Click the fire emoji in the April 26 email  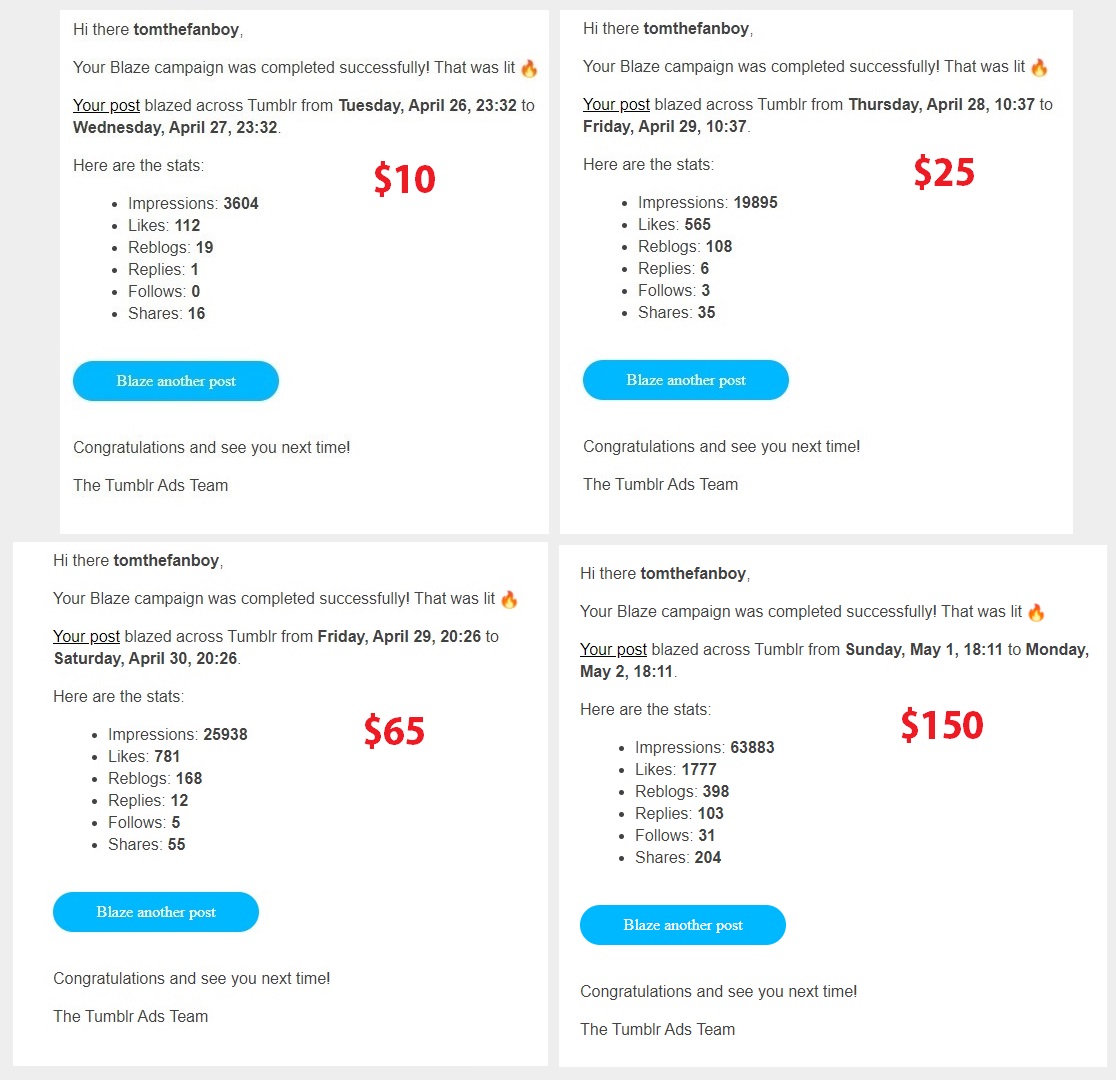tap(529, 68)
